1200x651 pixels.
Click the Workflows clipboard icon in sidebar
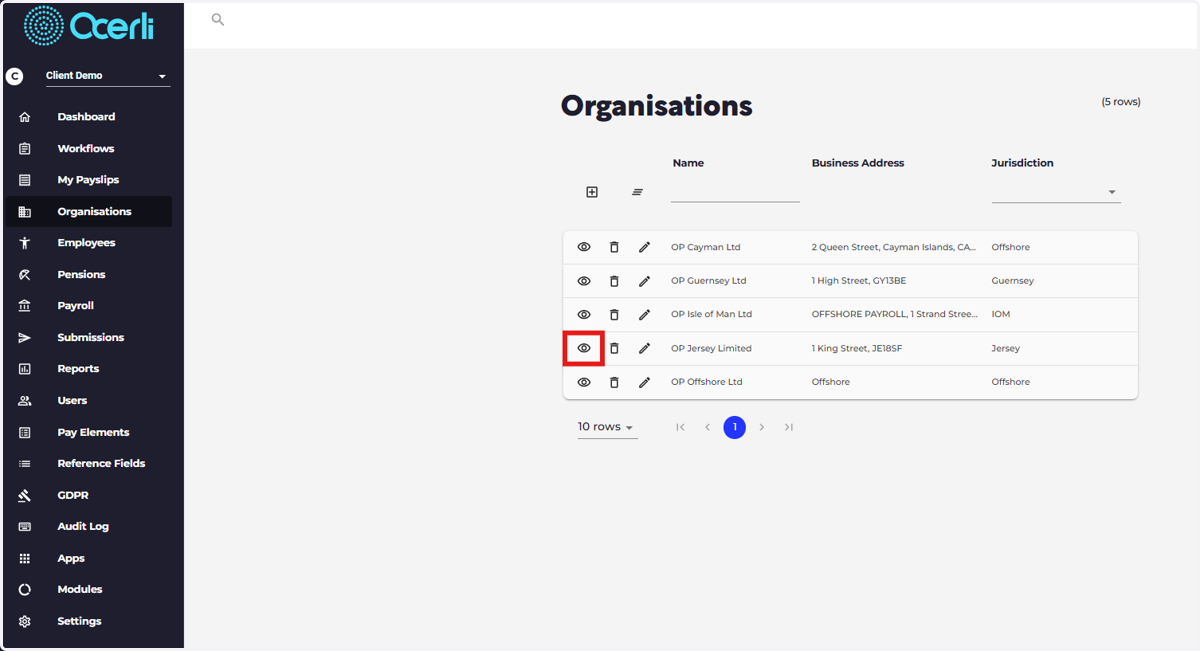pos(25,149)
